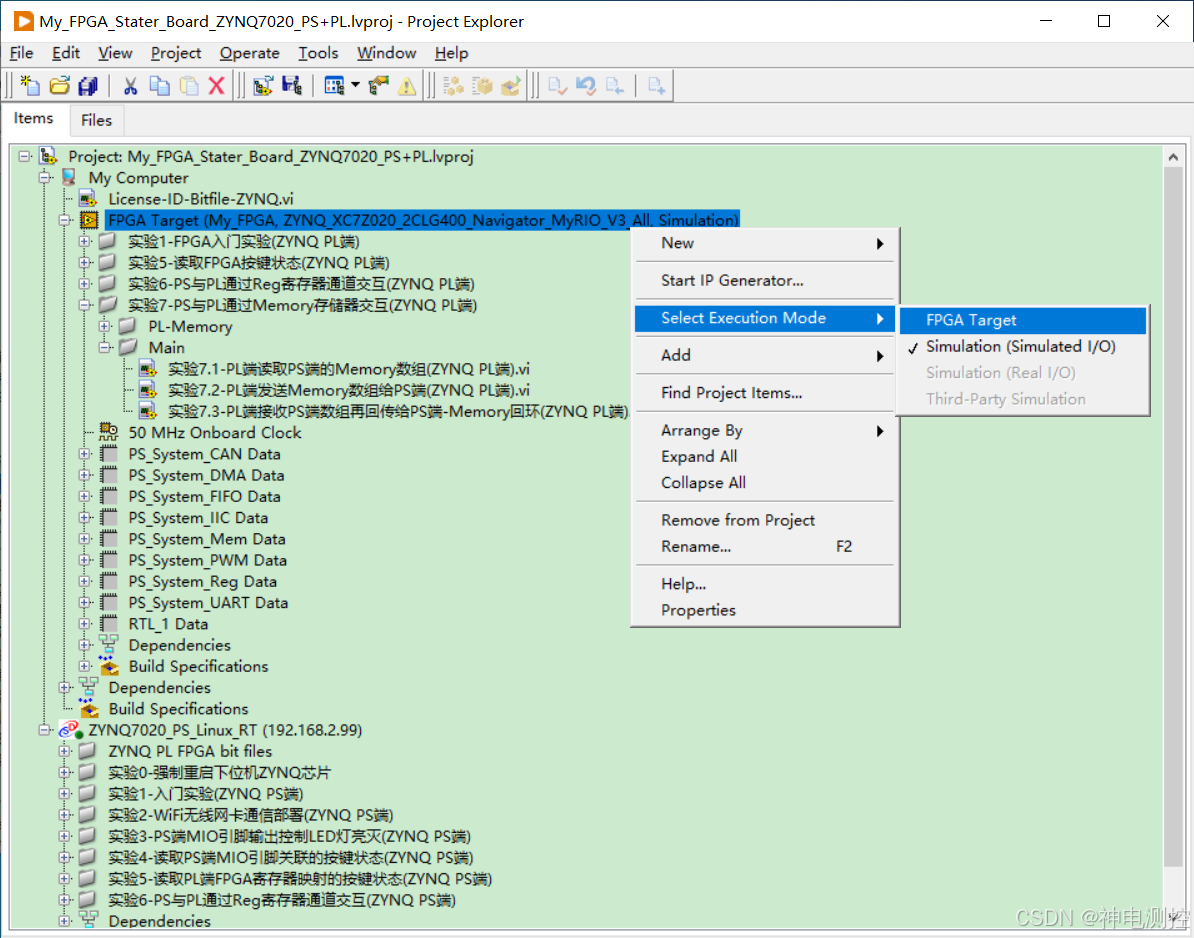Expand the PS_System_FIFO Data node

(x=85, y=496)
